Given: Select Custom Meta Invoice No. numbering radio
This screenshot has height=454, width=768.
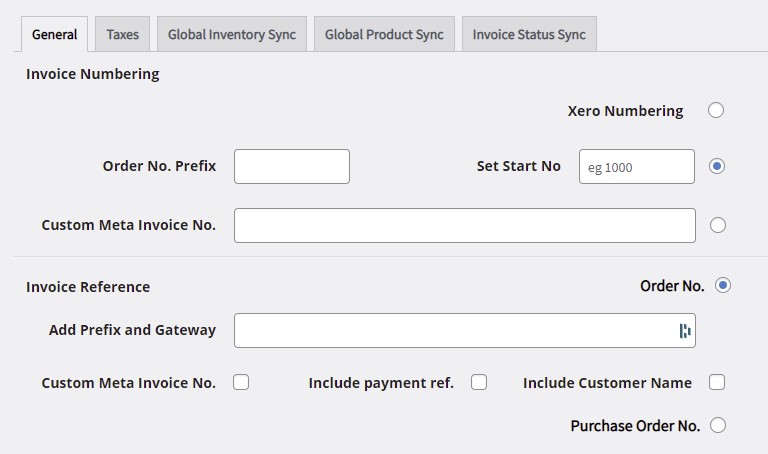Looking at the screenshot, I should 718,225.
